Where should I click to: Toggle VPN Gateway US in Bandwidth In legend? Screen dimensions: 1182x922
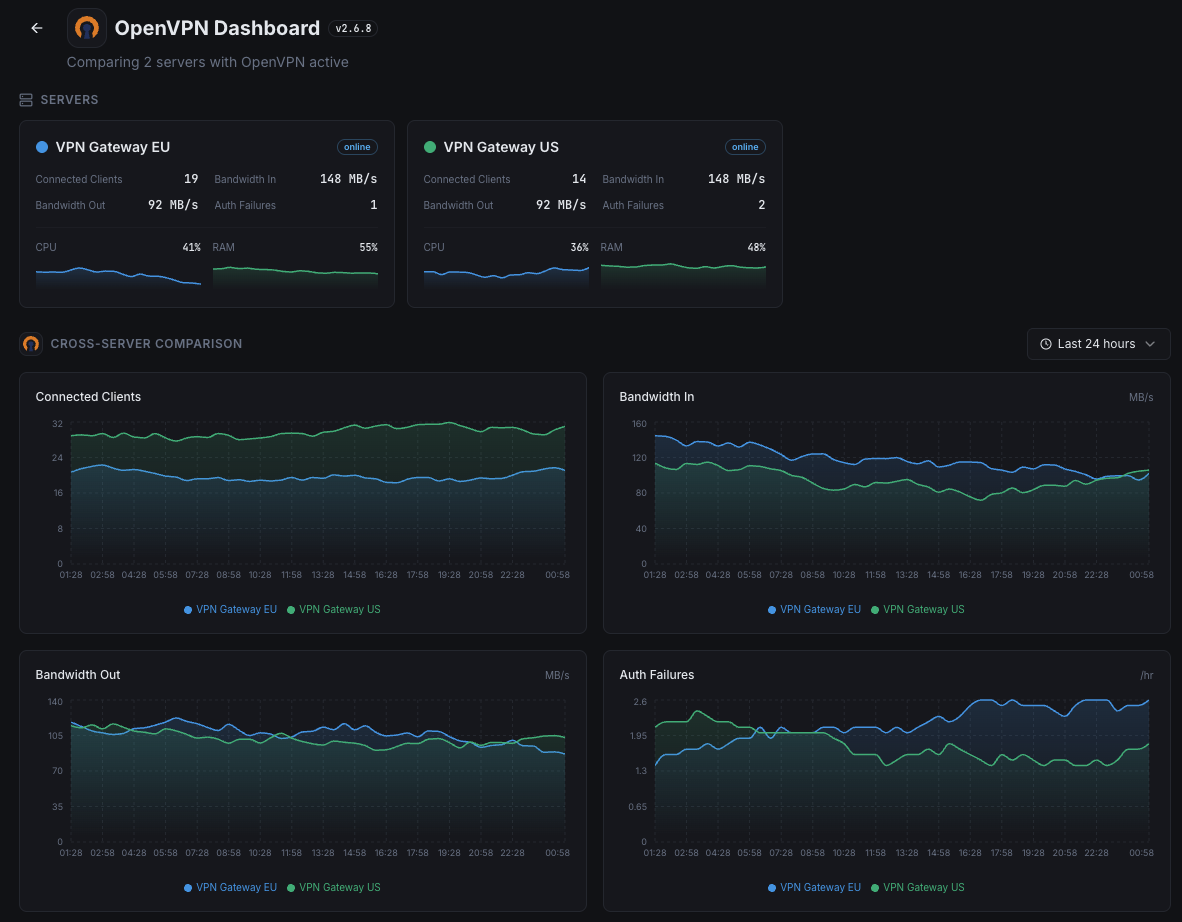coord(918,609)
